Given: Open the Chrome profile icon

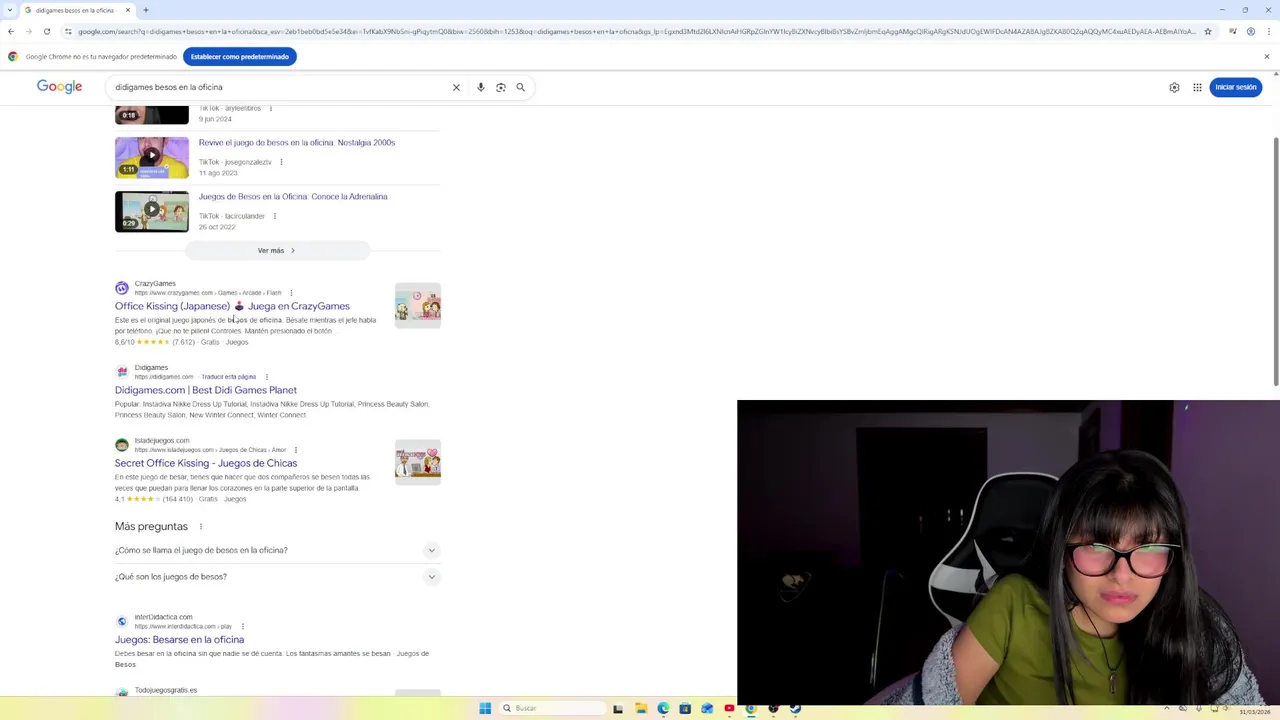Looking at the screenshot, I should pos(1251,32).
